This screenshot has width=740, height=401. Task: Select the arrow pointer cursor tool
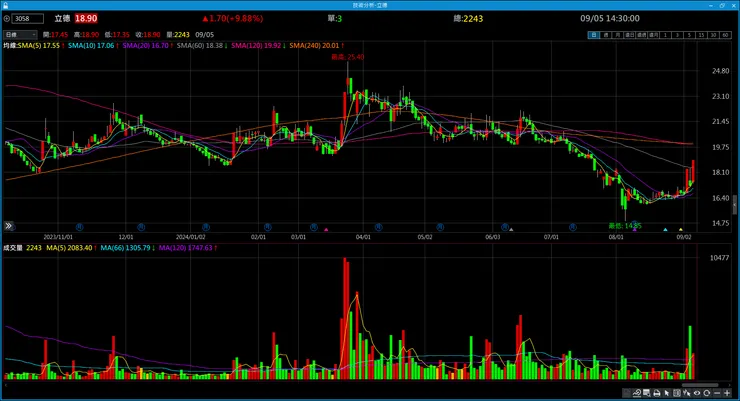(x=667, y=393)
